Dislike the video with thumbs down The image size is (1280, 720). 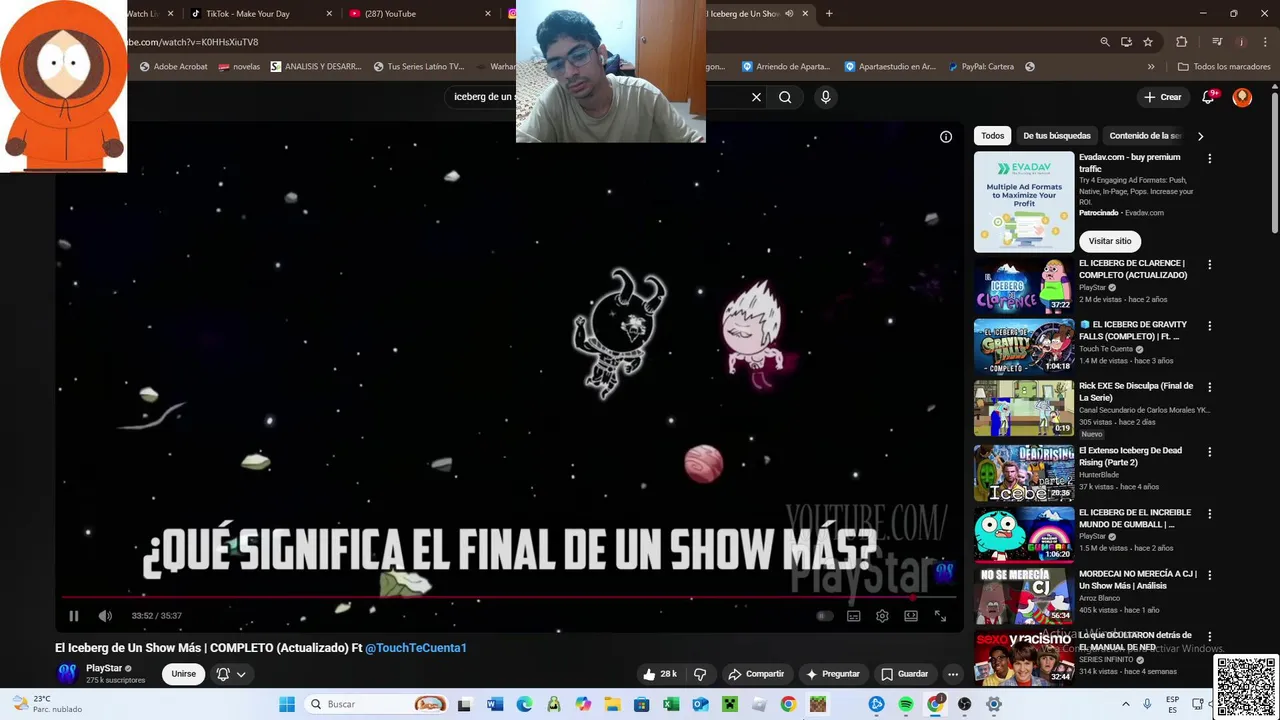click(x=700, y=674)
